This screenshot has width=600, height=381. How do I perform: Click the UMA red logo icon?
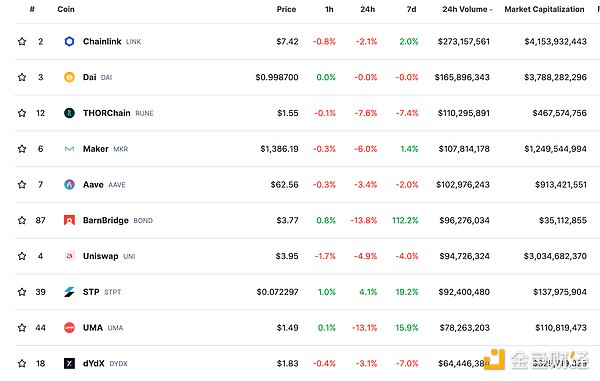coord(69,328)
